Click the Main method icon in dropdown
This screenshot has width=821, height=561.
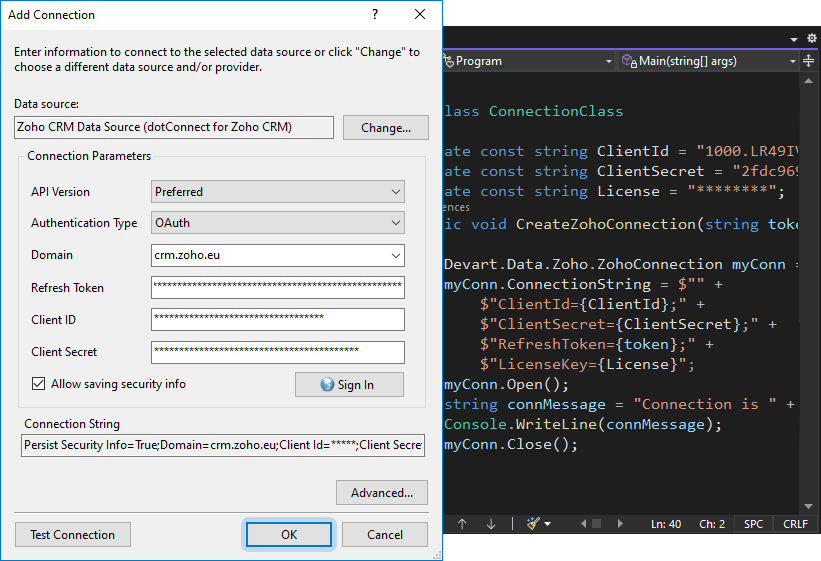click(x=628, y=61)
